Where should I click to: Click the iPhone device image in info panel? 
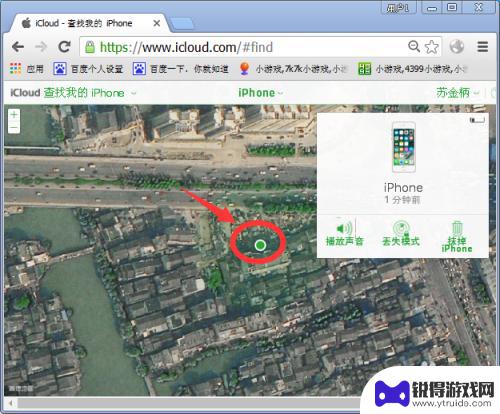(x=403, y=147)
